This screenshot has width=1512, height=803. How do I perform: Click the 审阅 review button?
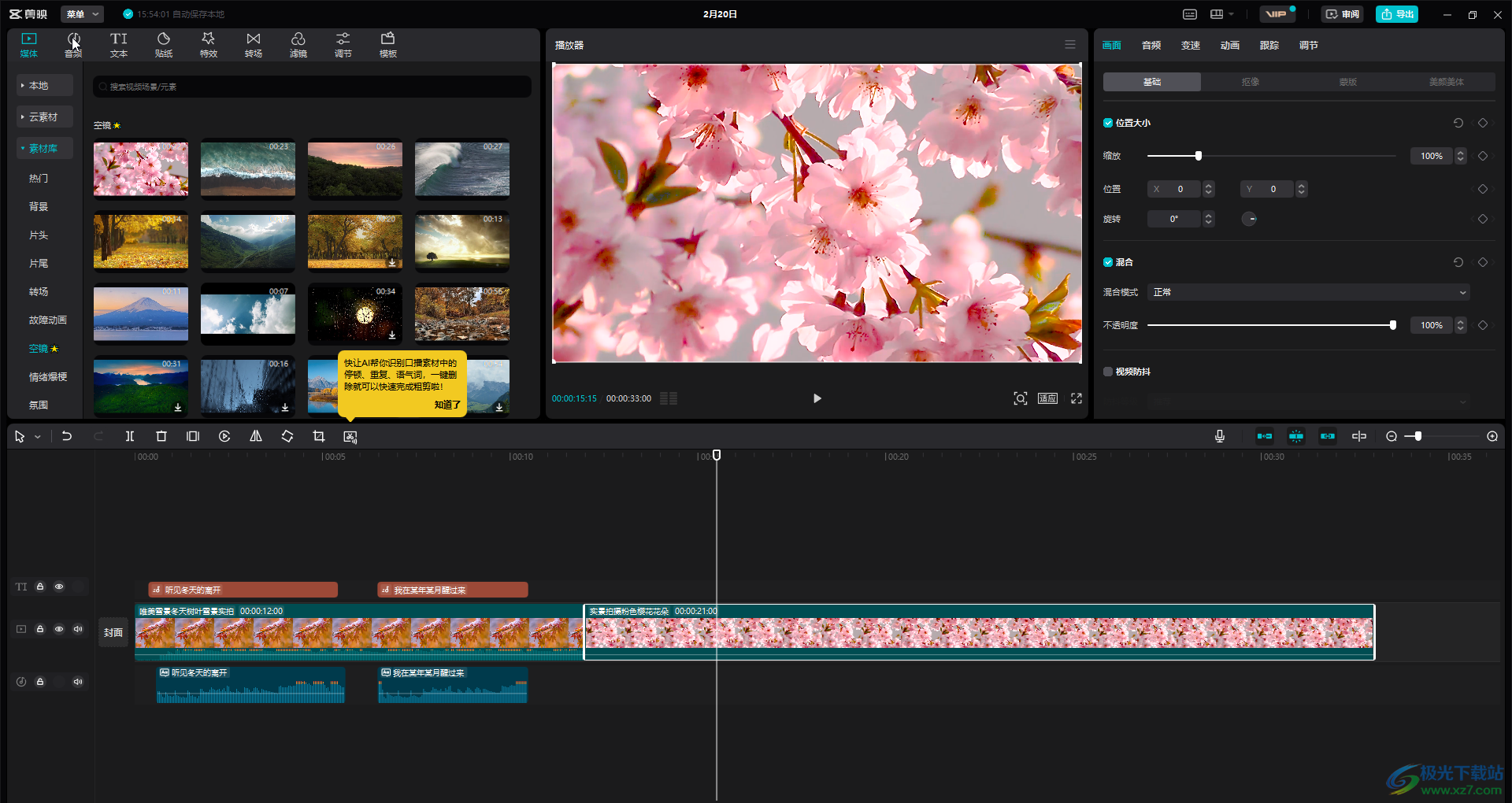click(1343, 14)
